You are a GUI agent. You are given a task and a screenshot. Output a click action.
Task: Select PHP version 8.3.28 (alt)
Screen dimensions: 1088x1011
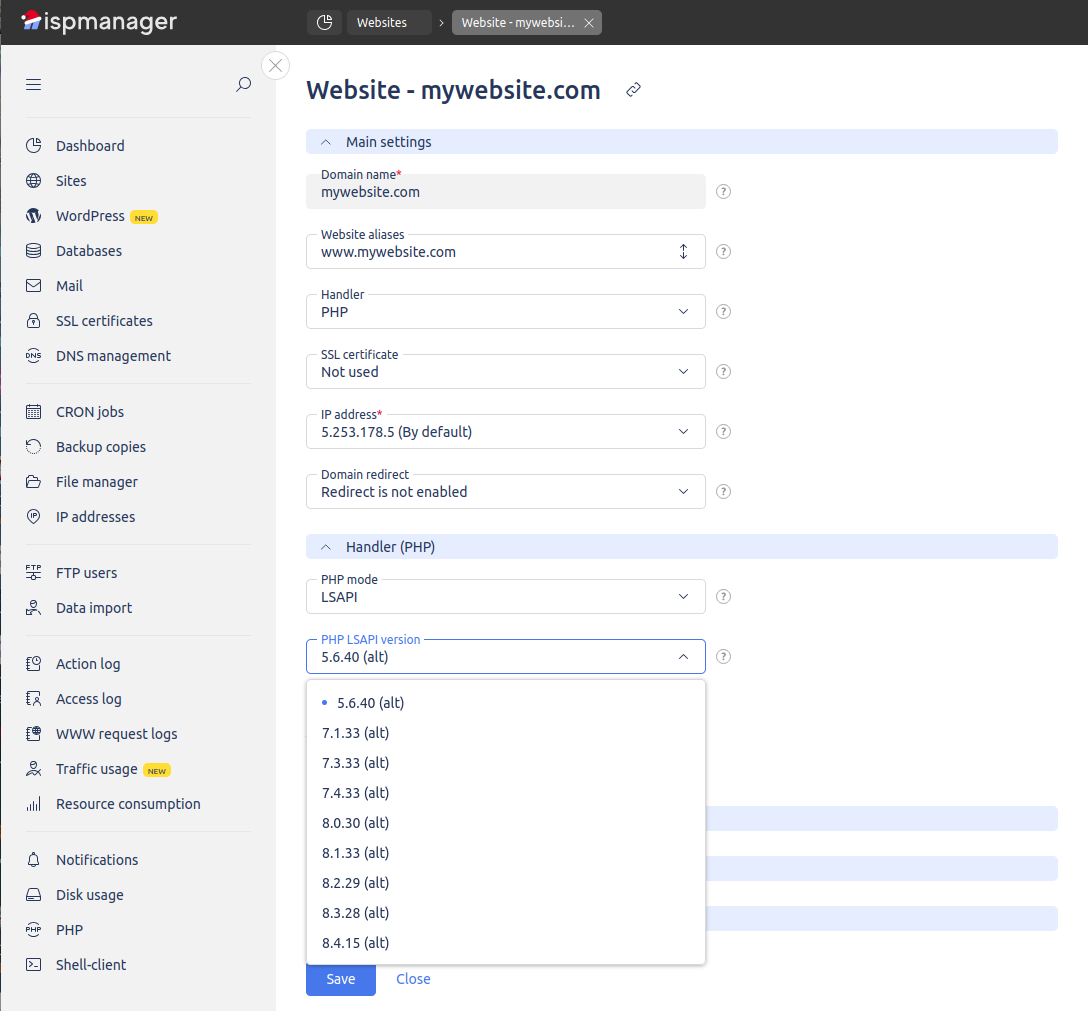(356, 913)
